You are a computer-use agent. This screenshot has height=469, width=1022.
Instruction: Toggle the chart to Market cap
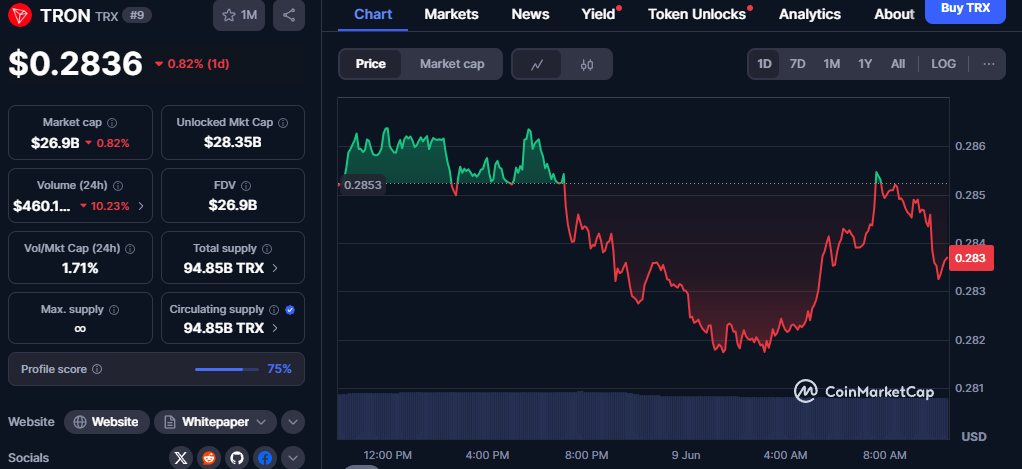(452, 64)
